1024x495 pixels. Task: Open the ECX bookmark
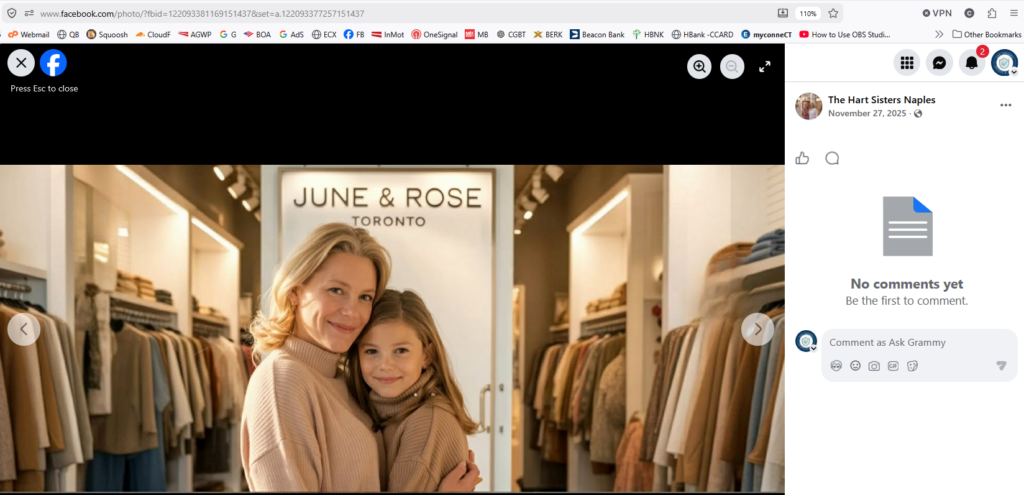324,35
